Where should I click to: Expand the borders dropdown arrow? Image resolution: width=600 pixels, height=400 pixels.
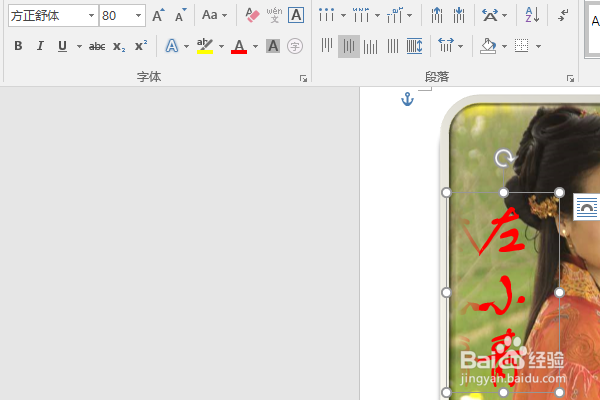point(538,46)
